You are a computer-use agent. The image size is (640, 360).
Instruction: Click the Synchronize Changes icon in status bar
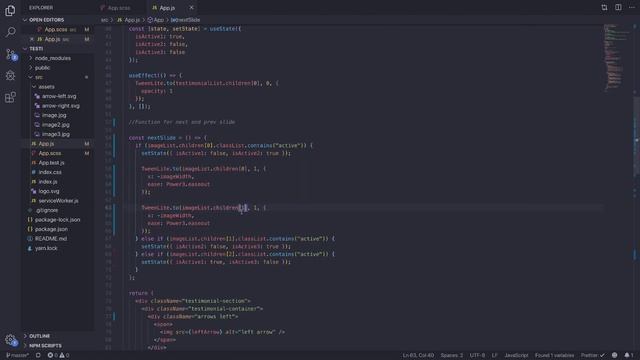coord(38,355)
